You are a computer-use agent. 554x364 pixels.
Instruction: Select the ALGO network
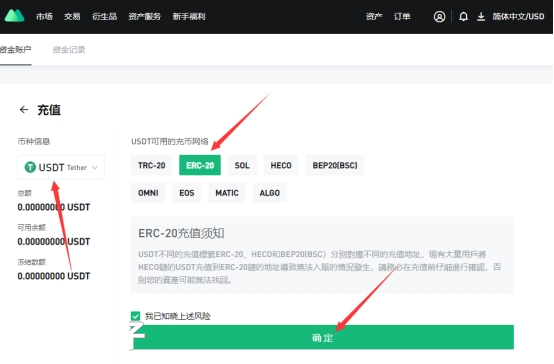(x=270, y=193)
